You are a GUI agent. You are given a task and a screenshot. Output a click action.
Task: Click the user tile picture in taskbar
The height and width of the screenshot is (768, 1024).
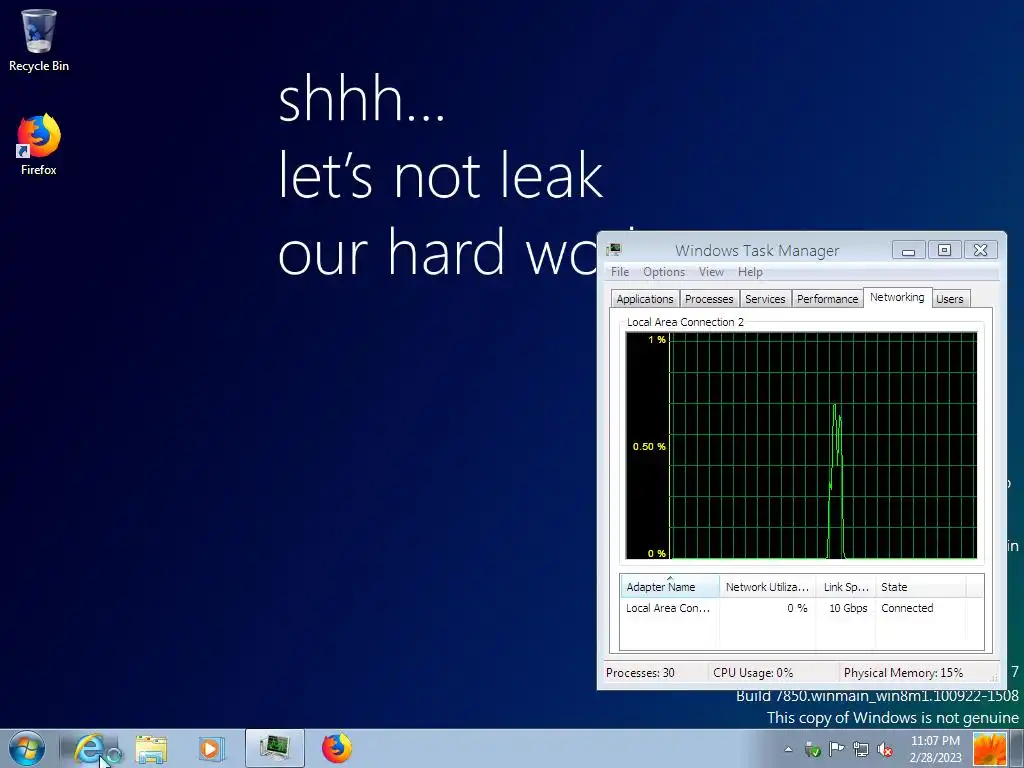point(989,748)
